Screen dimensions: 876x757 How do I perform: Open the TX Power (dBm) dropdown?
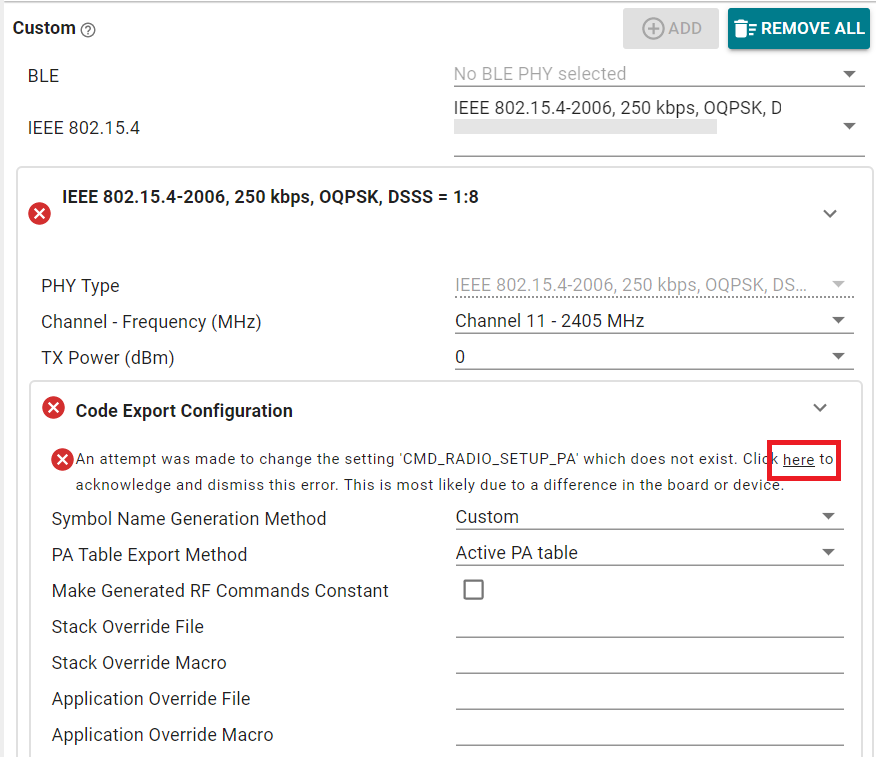(653, 357)
